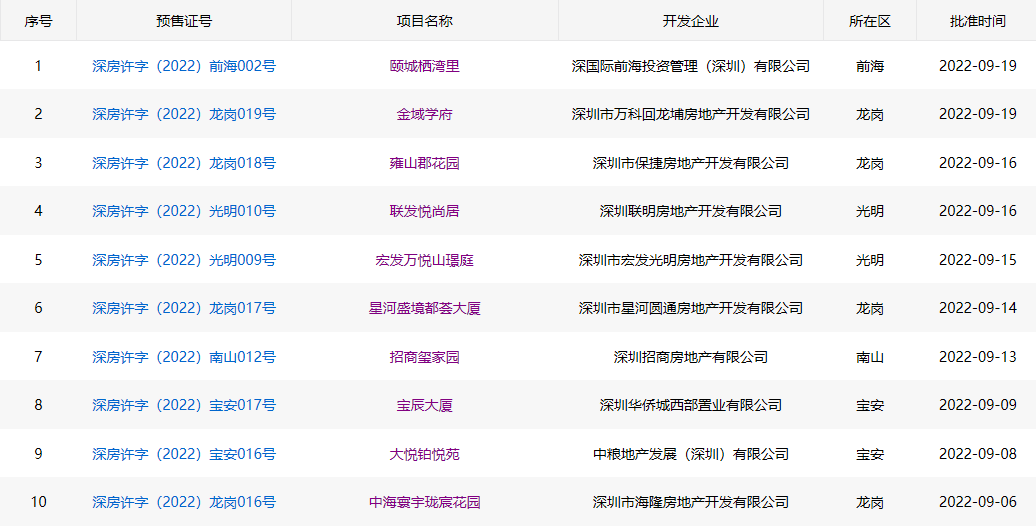The image size is (1036, 528).
Task: Open project 颐城栖湾里
Action: pyautogui.click(x=424, y=66)
